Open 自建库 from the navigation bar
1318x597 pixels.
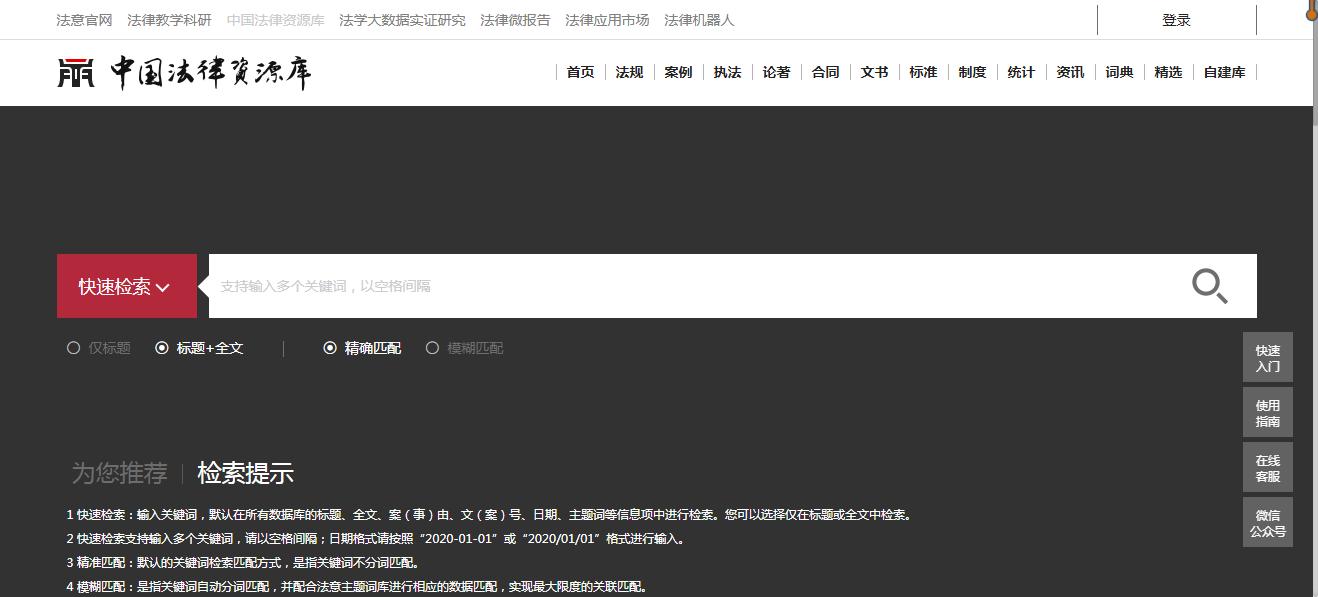point(1224,72)
